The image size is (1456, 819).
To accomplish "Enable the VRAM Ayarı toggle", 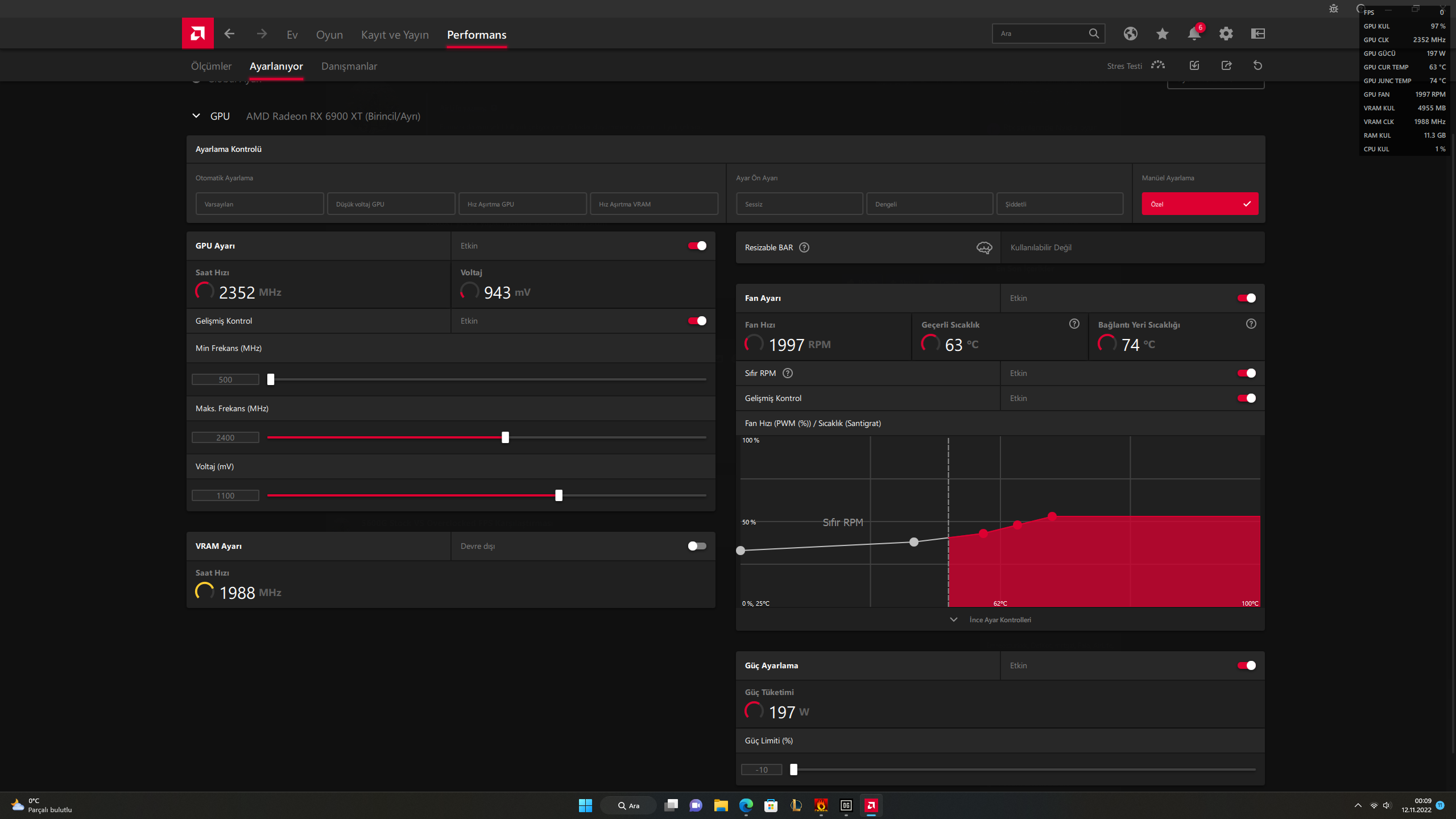I will point(697,546).
